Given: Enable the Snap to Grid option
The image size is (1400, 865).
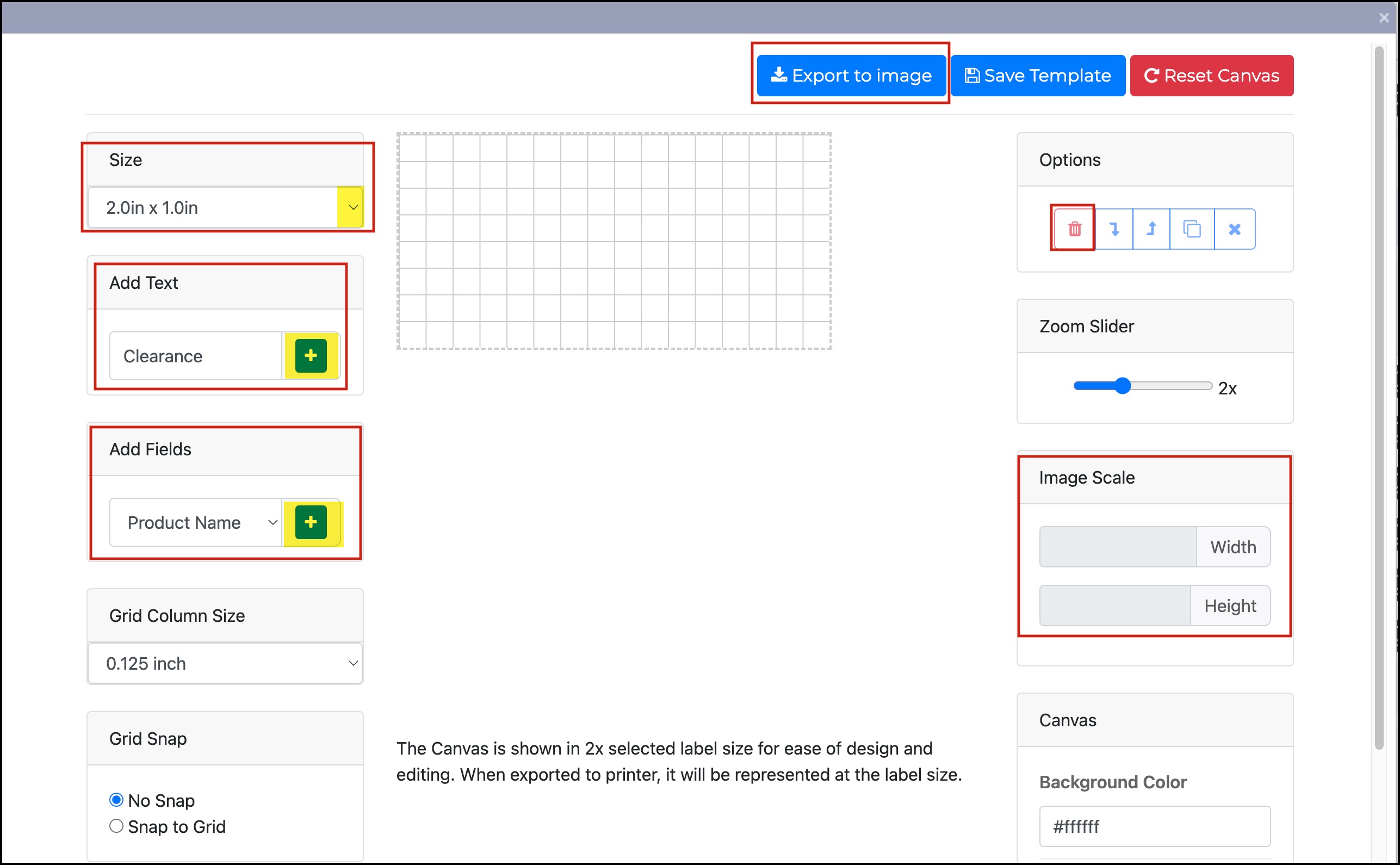Looking at the screenshot, I should pyautogui.click(x=116, y=826).
